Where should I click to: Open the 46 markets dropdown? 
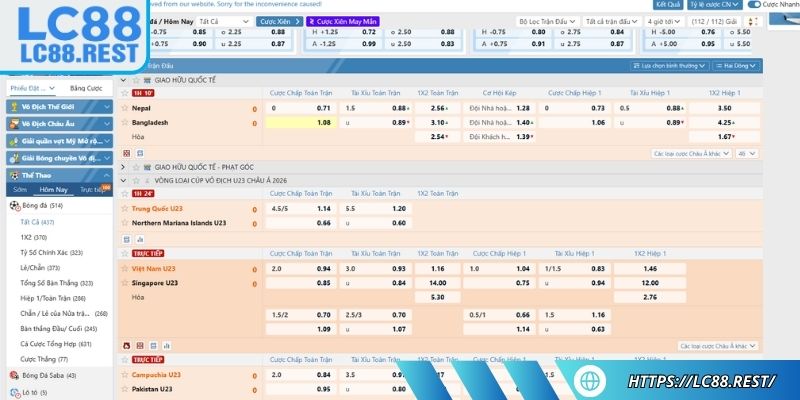click(x=747, y=154)
